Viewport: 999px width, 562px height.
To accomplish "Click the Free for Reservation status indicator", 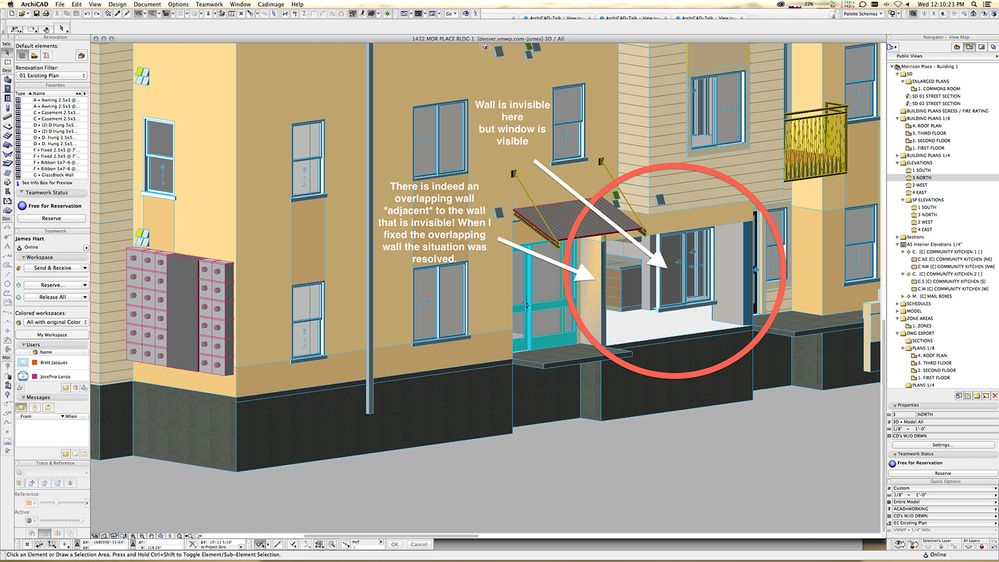I will [50, 206].
